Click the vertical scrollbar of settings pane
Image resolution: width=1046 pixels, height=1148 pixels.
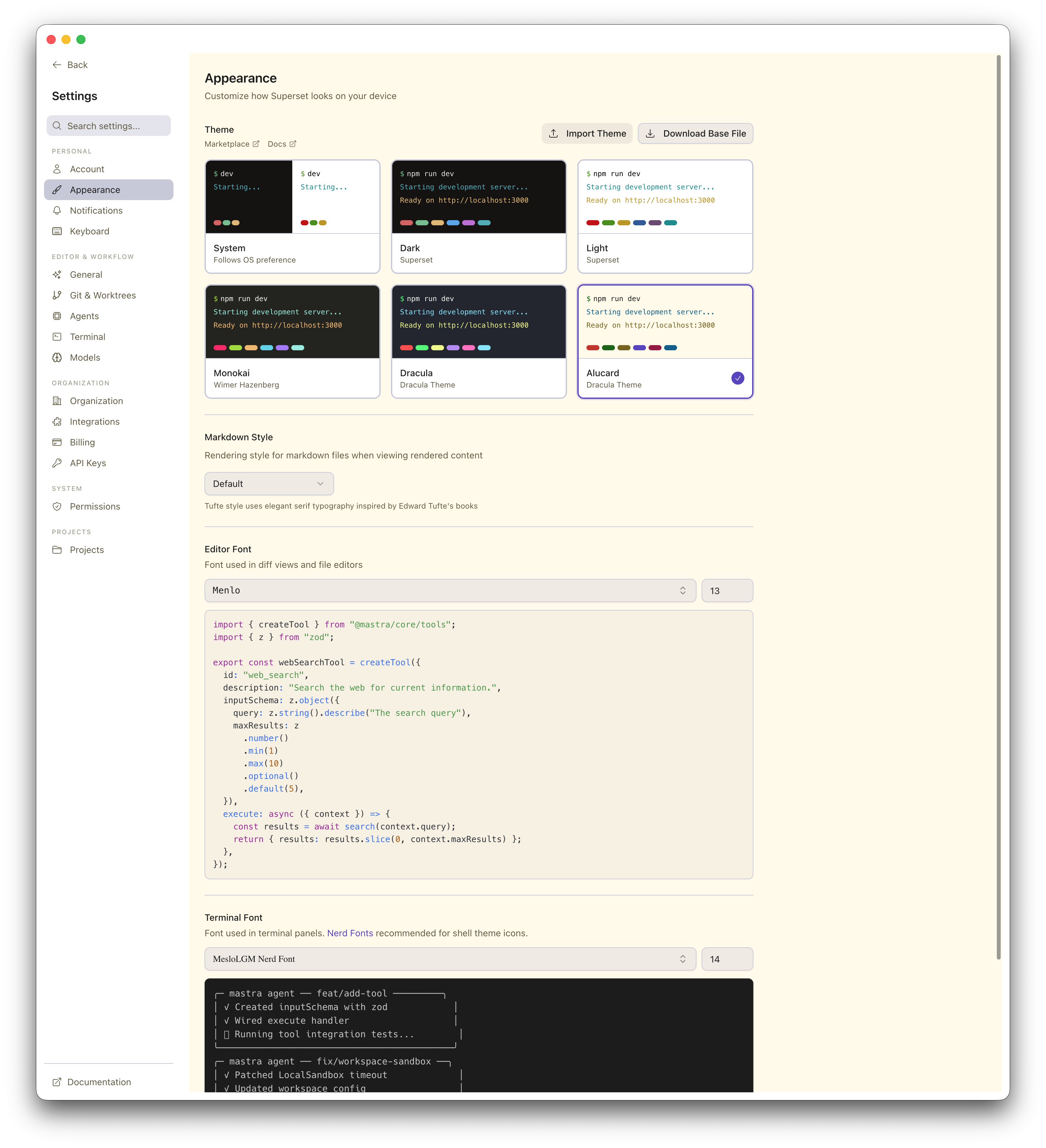click(998, 507)
